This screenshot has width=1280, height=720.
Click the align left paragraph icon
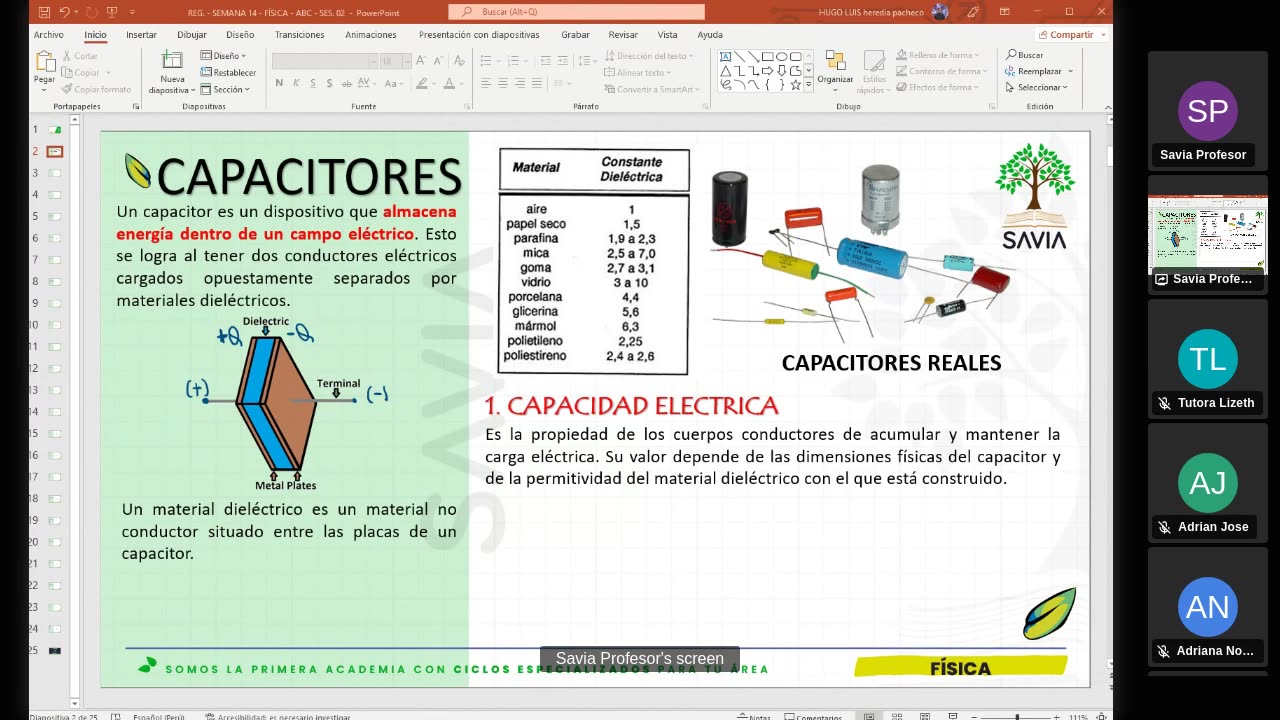(x=486, y=84)
